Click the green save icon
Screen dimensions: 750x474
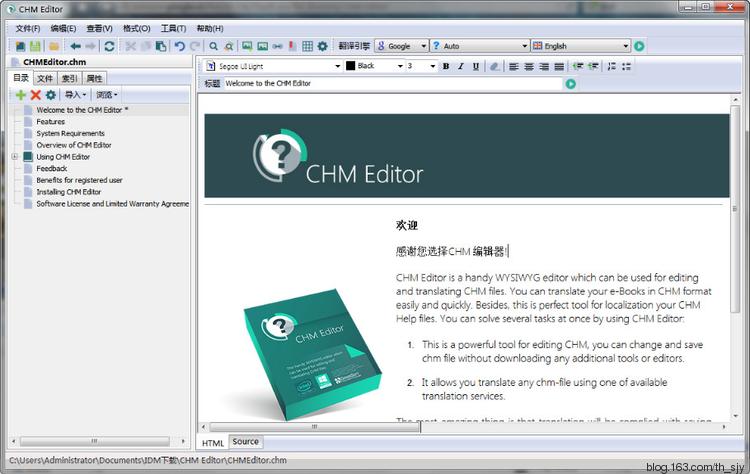[x=35, y=46]
